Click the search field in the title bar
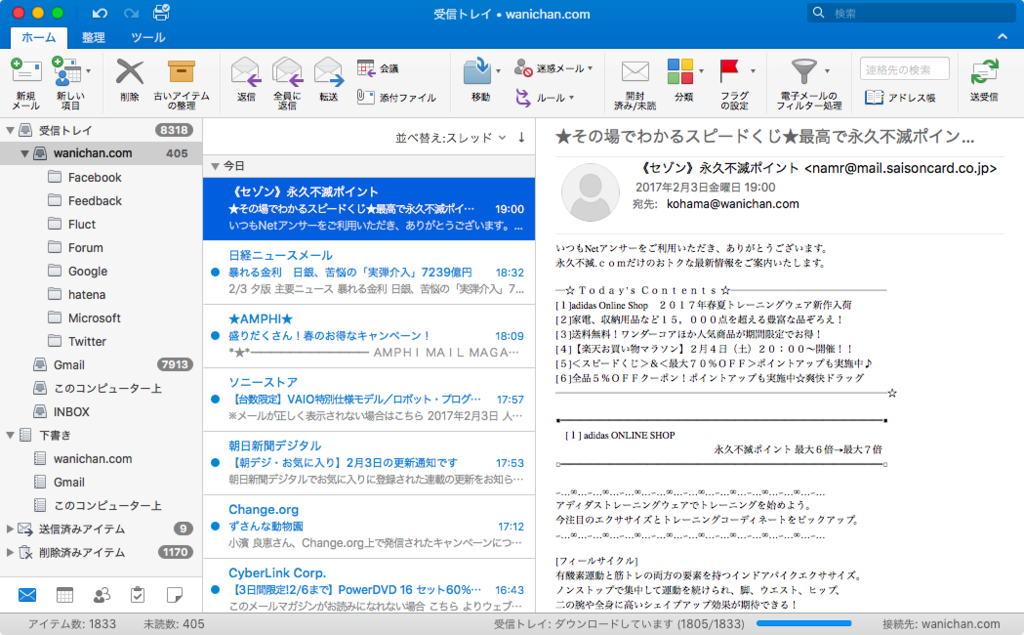Screen dimensions: 1024x635 tap(910, 13)
